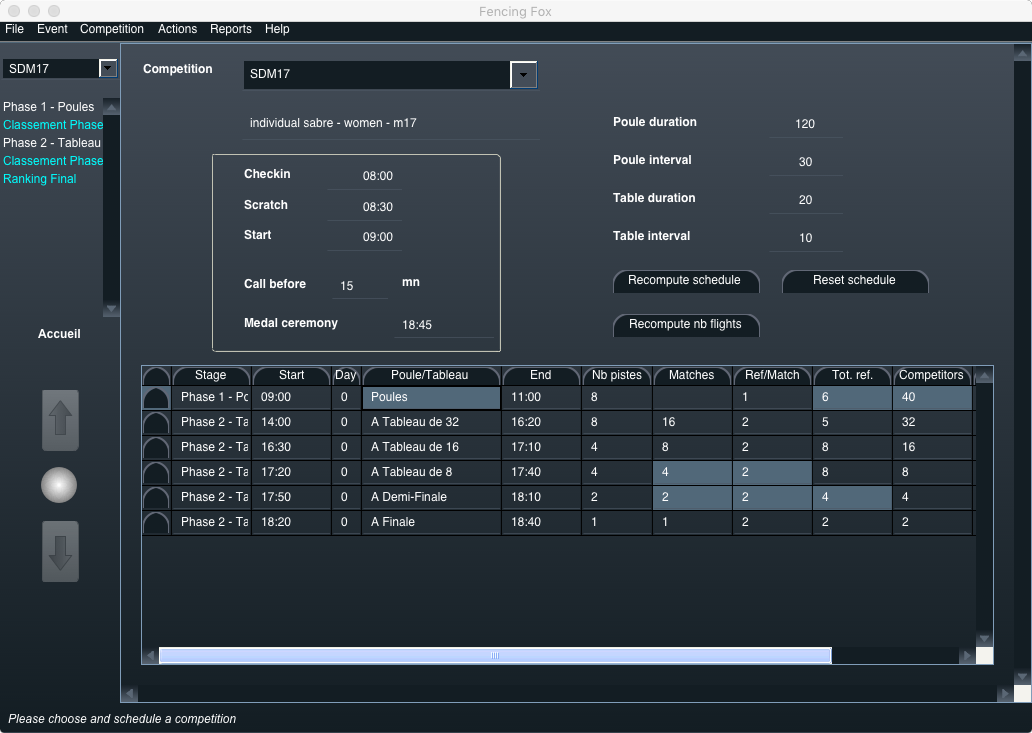The width and height of the screenshot is (1032, 733).
Task: Click the table horizontal scrollbar thumb
Action: 495,655
